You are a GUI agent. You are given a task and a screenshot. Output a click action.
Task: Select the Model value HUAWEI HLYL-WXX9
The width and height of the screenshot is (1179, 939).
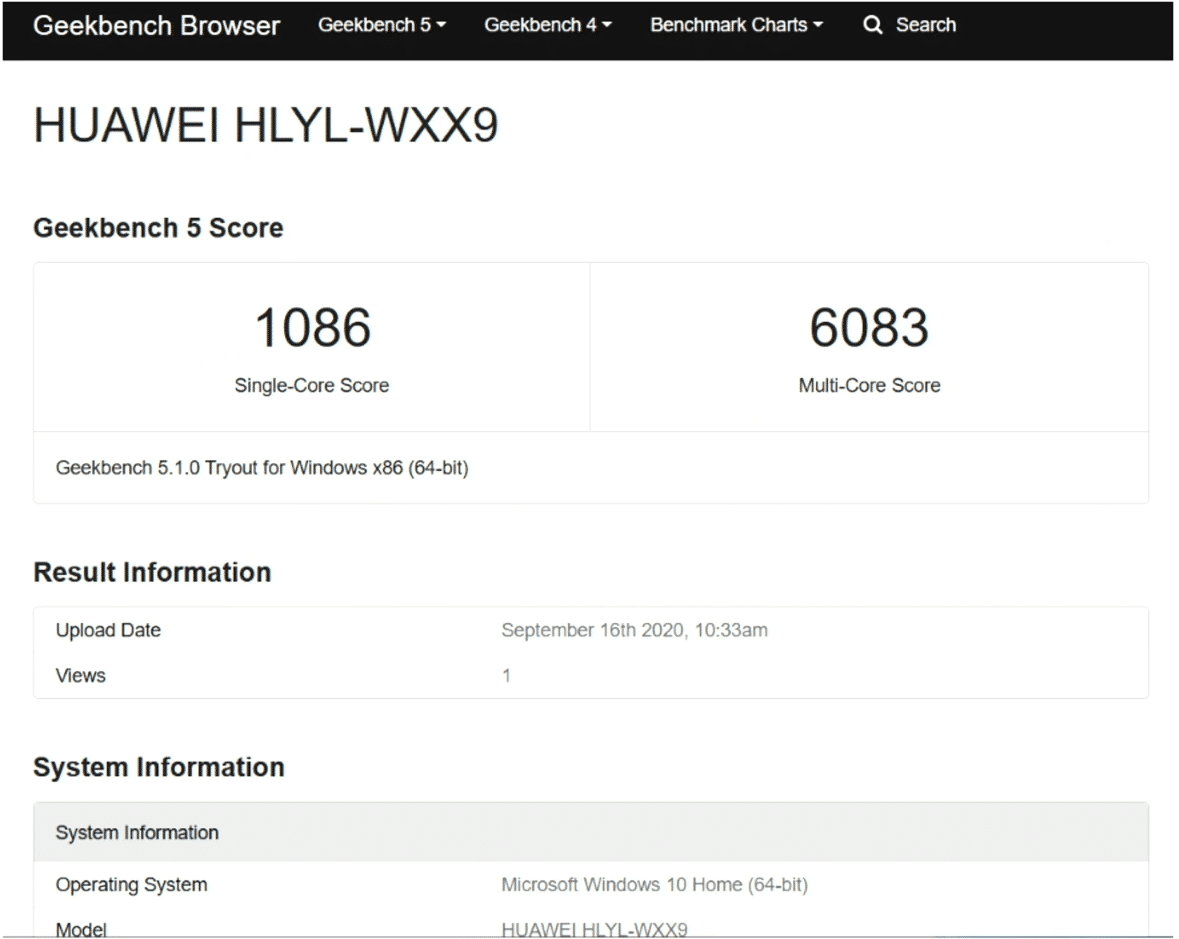594,929
